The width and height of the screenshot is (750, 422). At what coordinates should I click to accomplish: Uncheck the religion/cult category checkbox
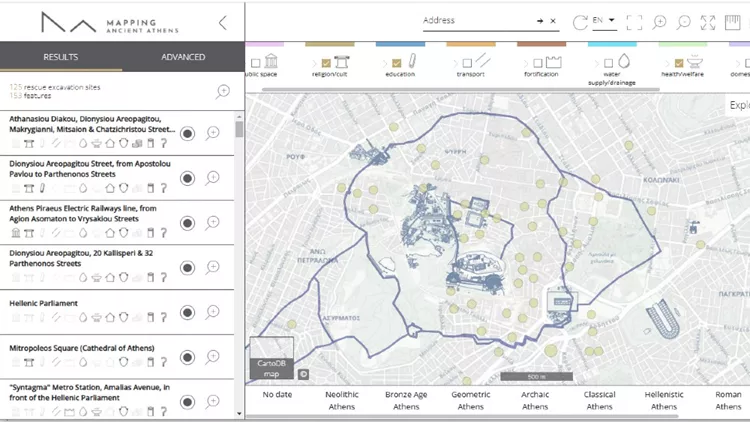326,63
